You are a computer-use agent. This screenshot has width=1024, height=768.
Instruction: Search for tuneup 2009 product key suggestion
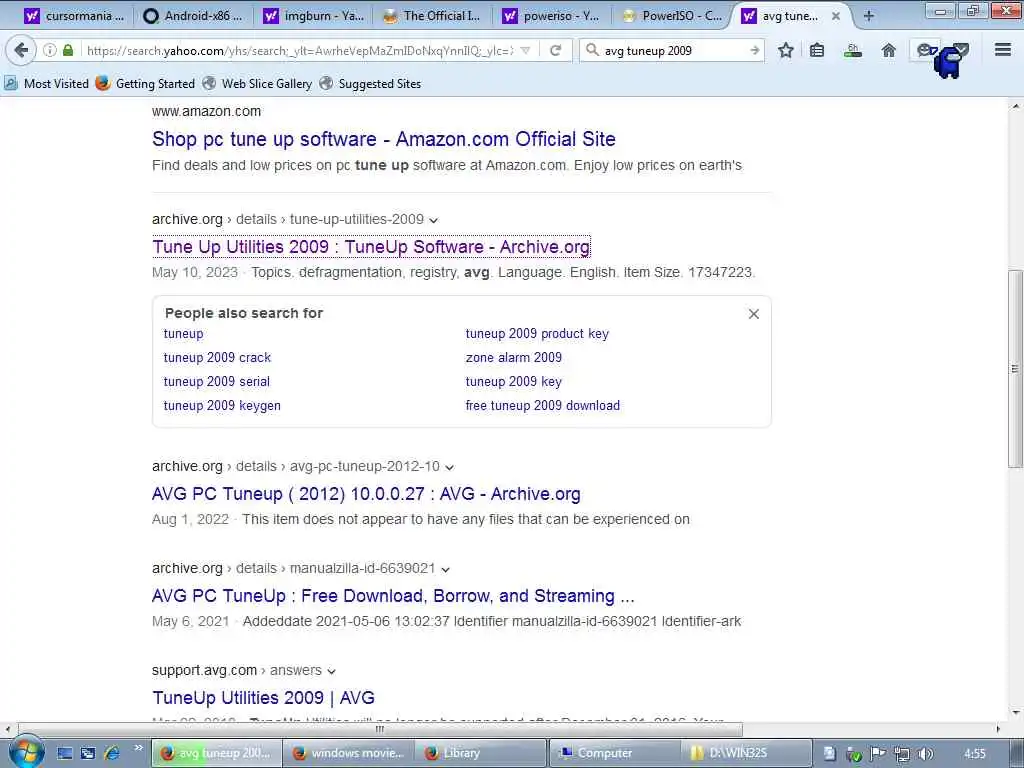[x=537, y=334]
